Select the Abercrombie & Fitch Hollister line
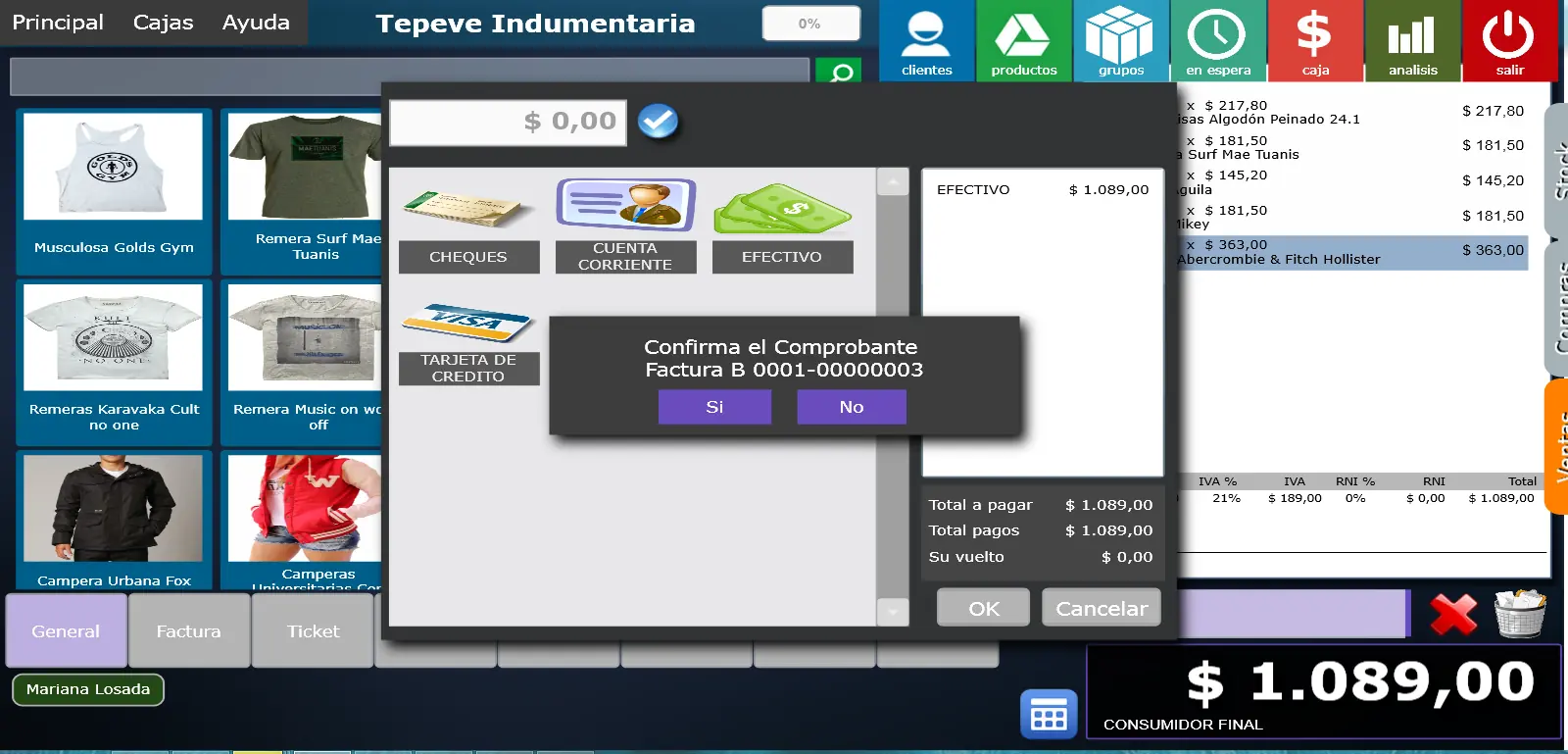Image resolution: width=1568 pixels, height=754 pixels. 1351,252
